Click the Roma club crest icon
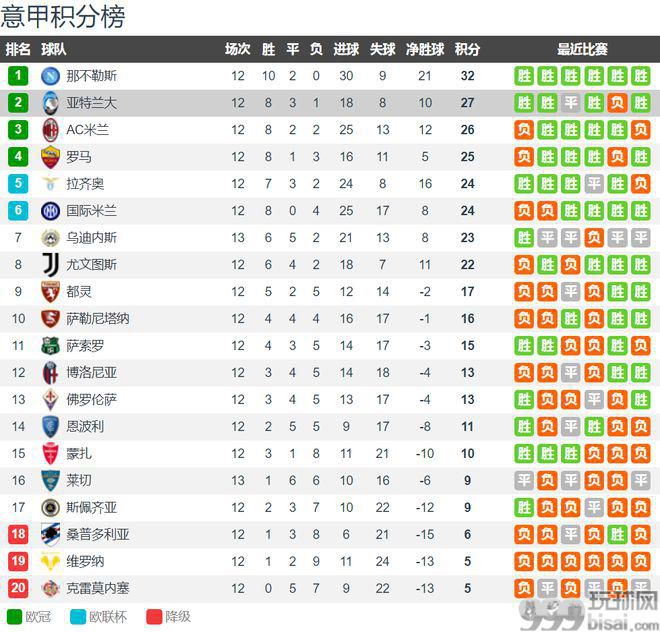The width and height of the screenshot is (660, 632). pos(51,157)
